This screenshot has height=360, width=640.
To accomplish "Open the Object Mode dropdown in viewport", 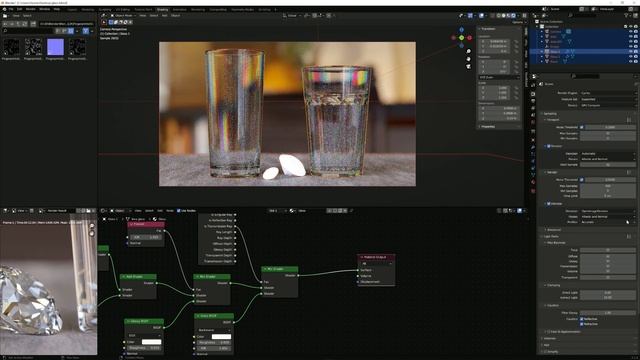I will click(122, 16).
